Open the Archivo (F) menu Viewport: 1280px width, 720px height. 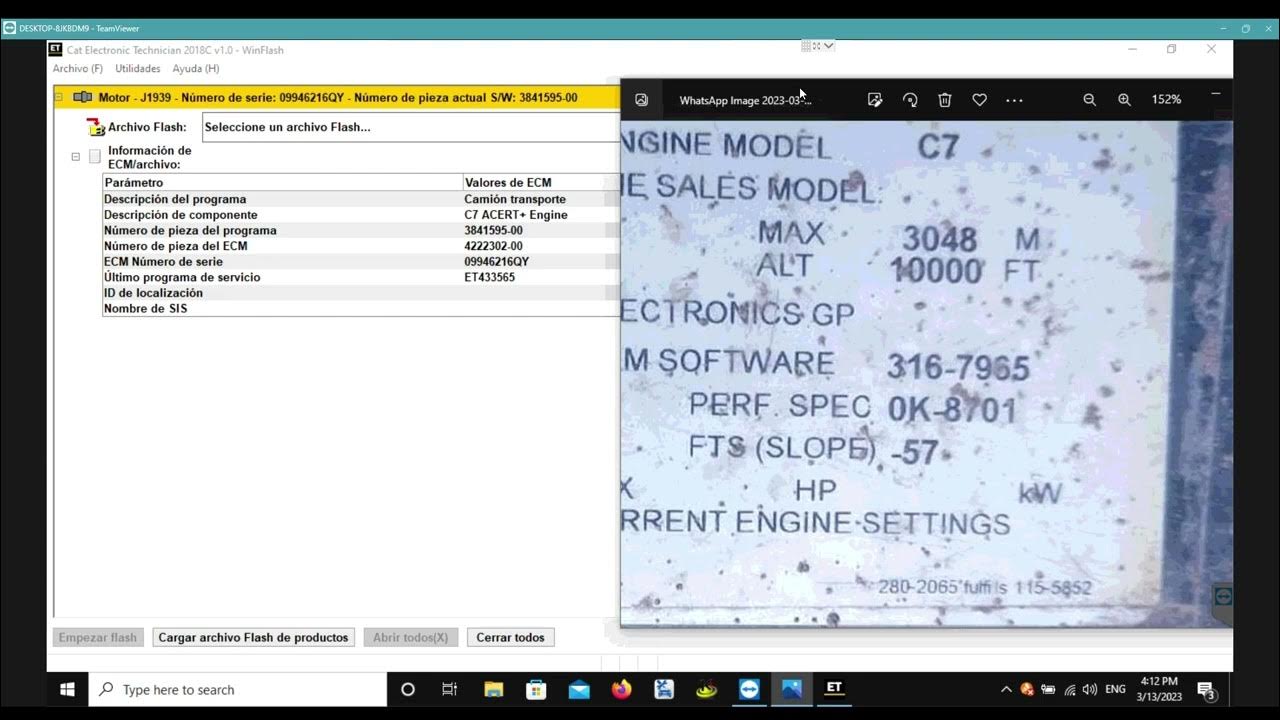(78, 69)
